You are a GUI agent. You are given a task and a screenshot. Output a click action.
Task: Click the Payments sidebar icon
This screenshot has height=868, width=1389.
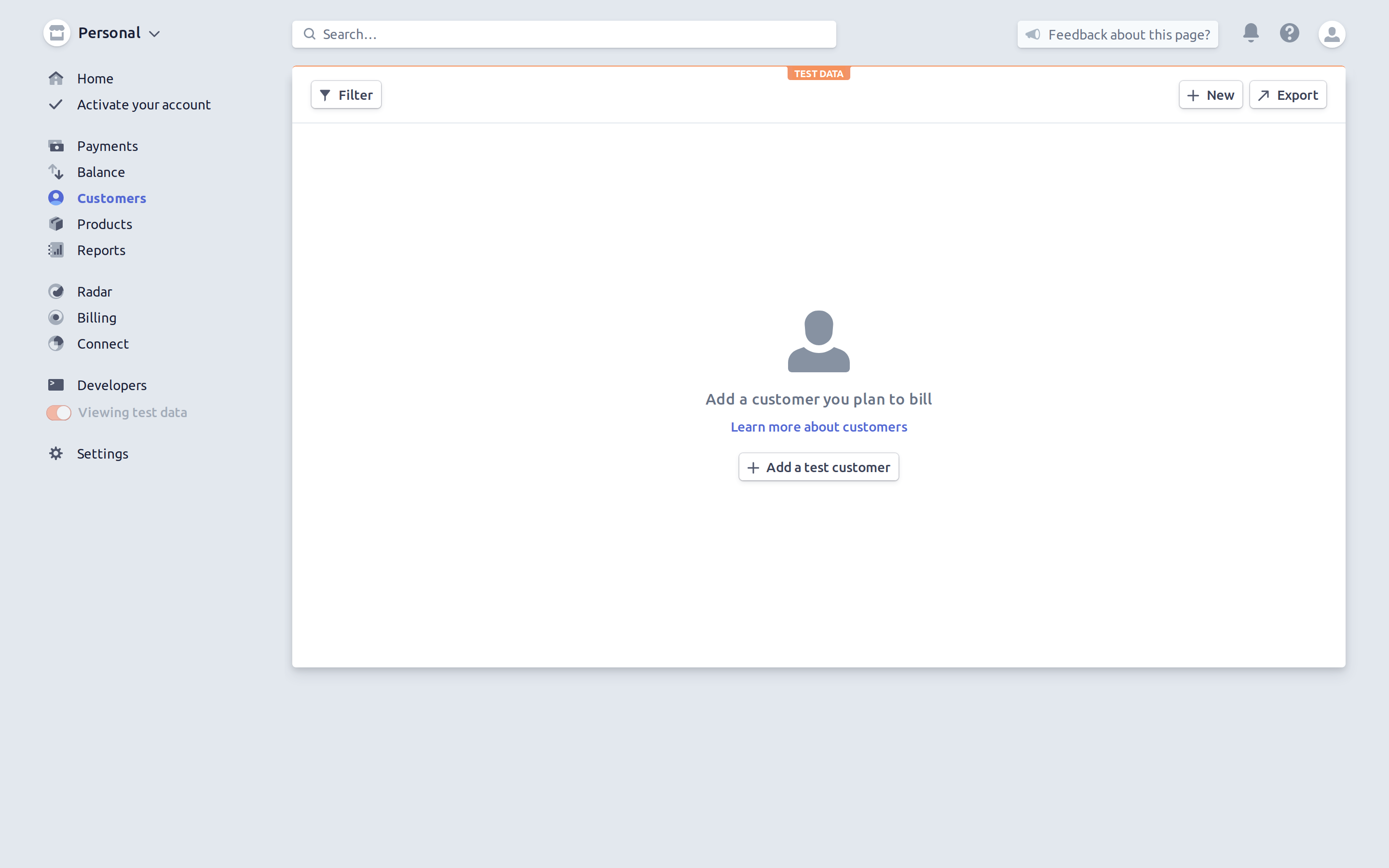point(55,145)
